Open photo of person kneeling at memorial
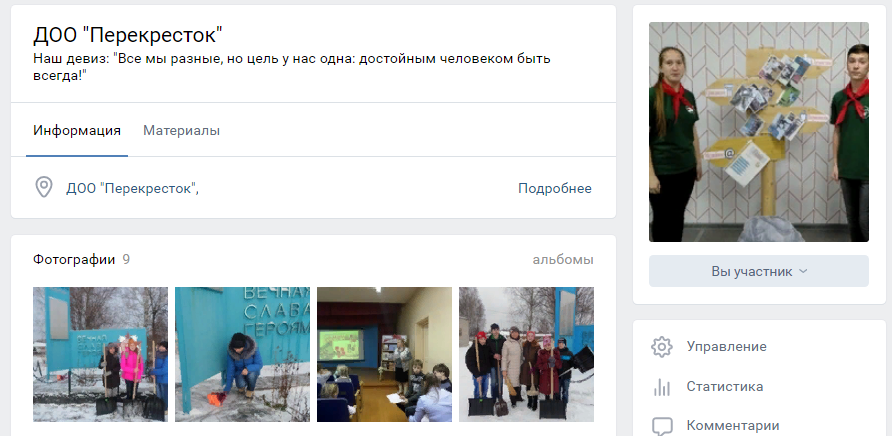The height and width of the screenshot is (436, 892). pyautogui.click(x=242, y=354)
